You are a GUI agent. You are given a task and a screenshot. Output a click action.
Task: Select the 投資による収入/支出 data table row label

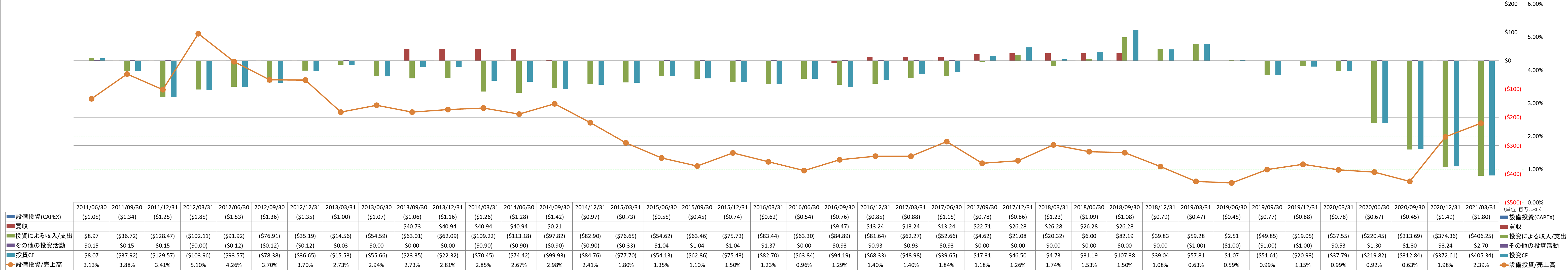click(x=44, y=236)
